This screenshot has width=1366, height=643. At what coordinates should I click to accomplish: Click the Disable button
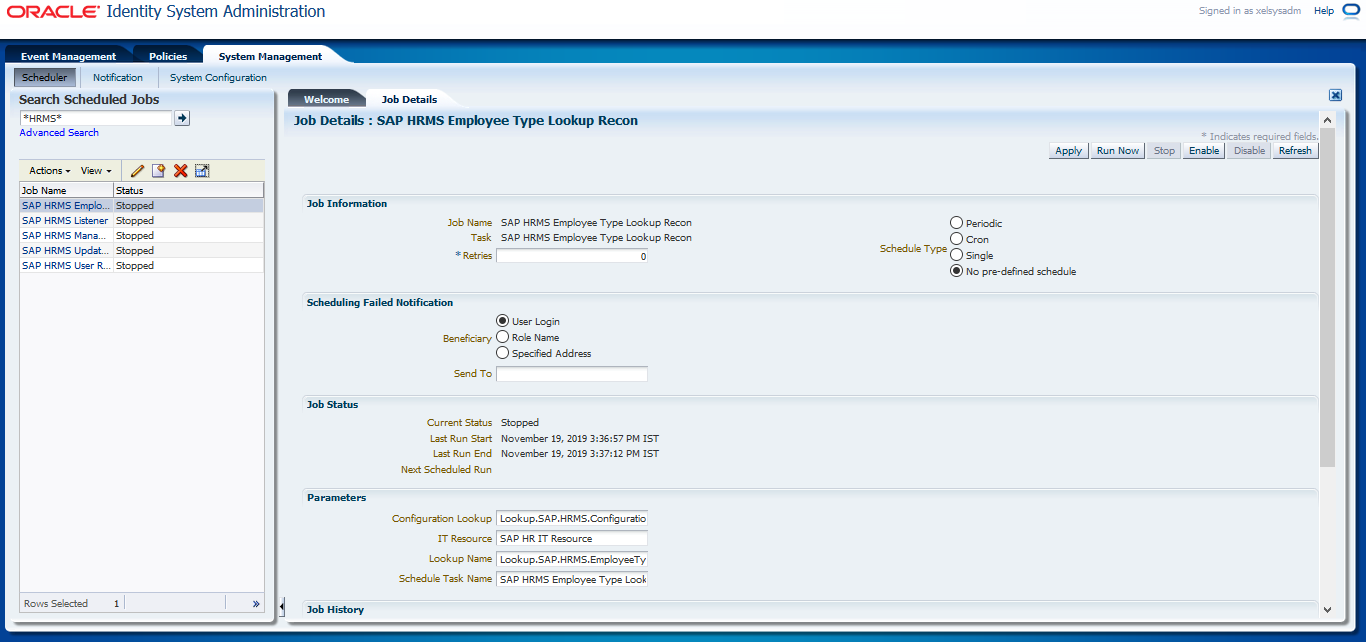1250,151
